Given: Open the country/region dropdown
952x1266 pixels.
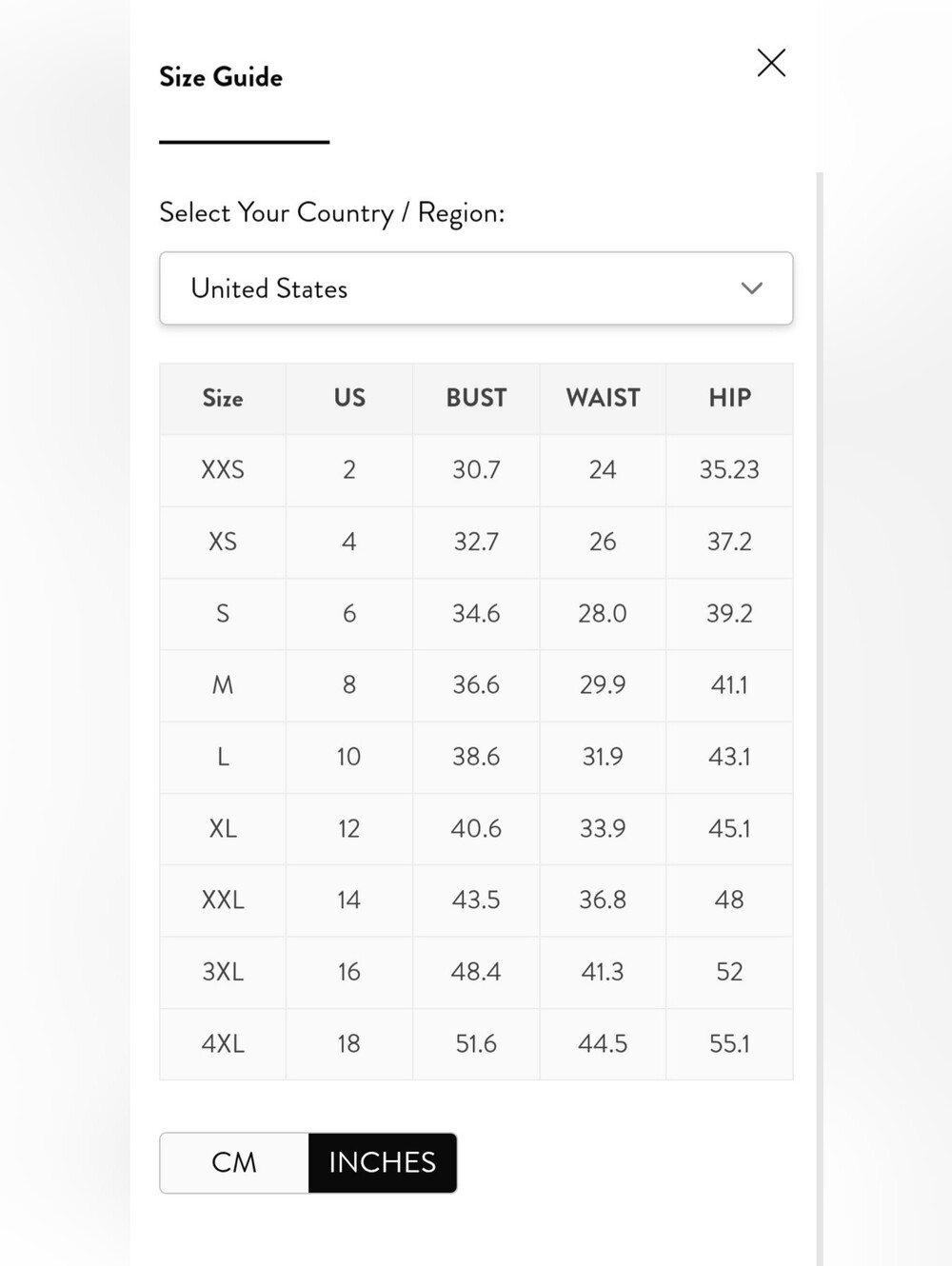Looking at the screenshot, I should (476, 288).
